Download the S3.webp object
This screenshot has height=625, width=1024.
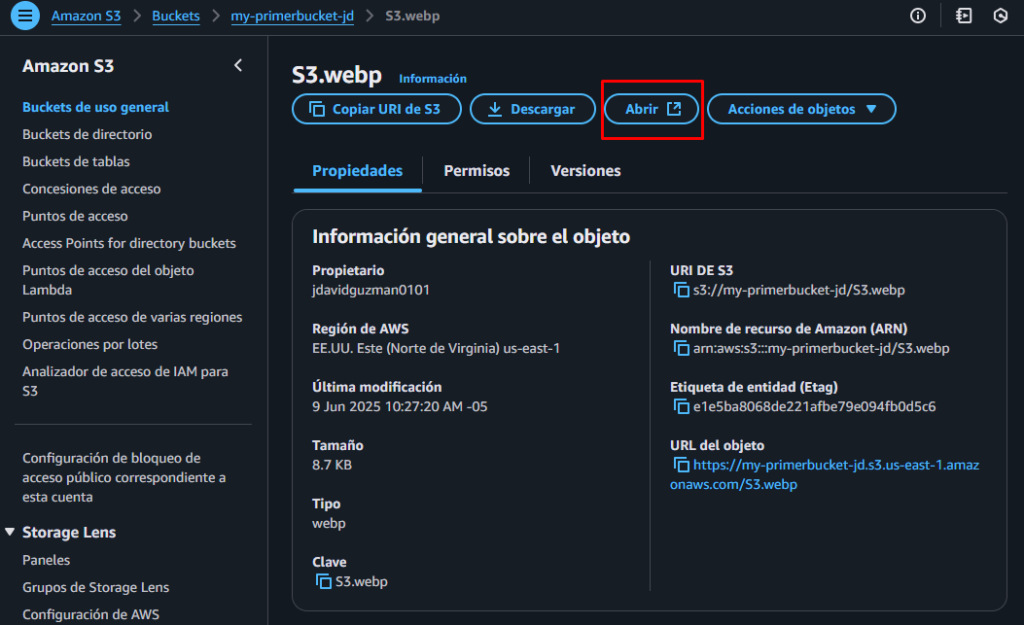[533, 109]
